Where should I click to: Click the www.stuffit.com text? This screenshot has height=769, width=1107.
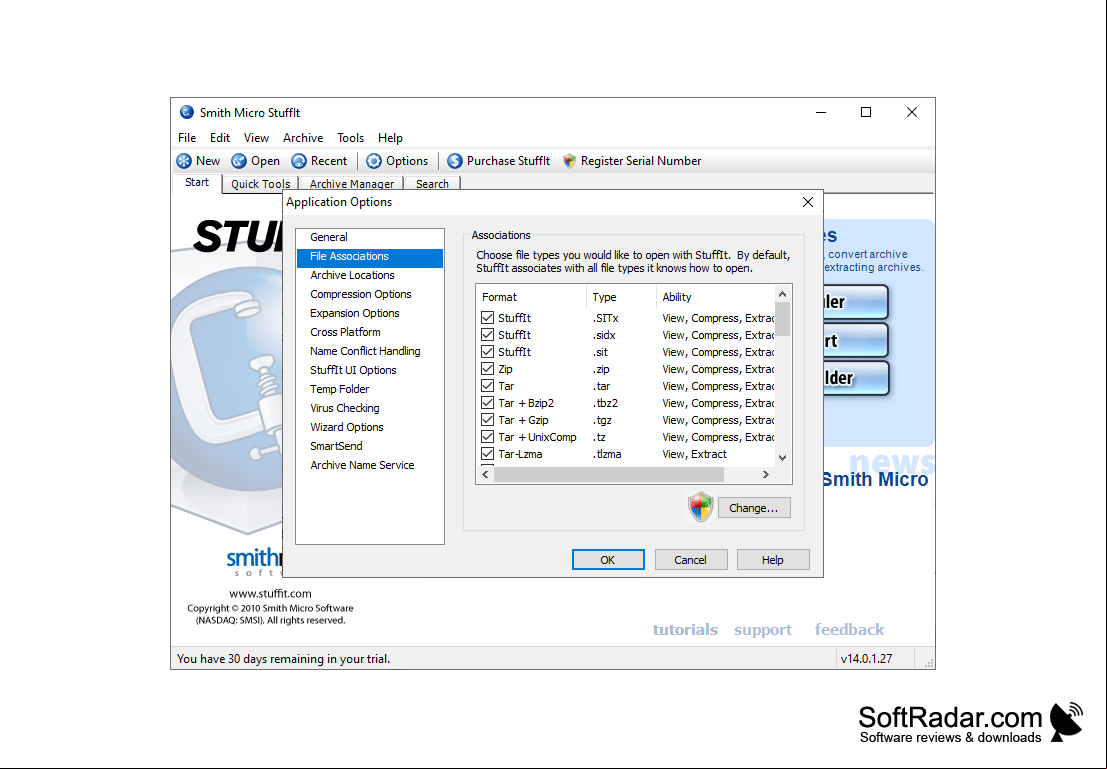click(270, 594)
